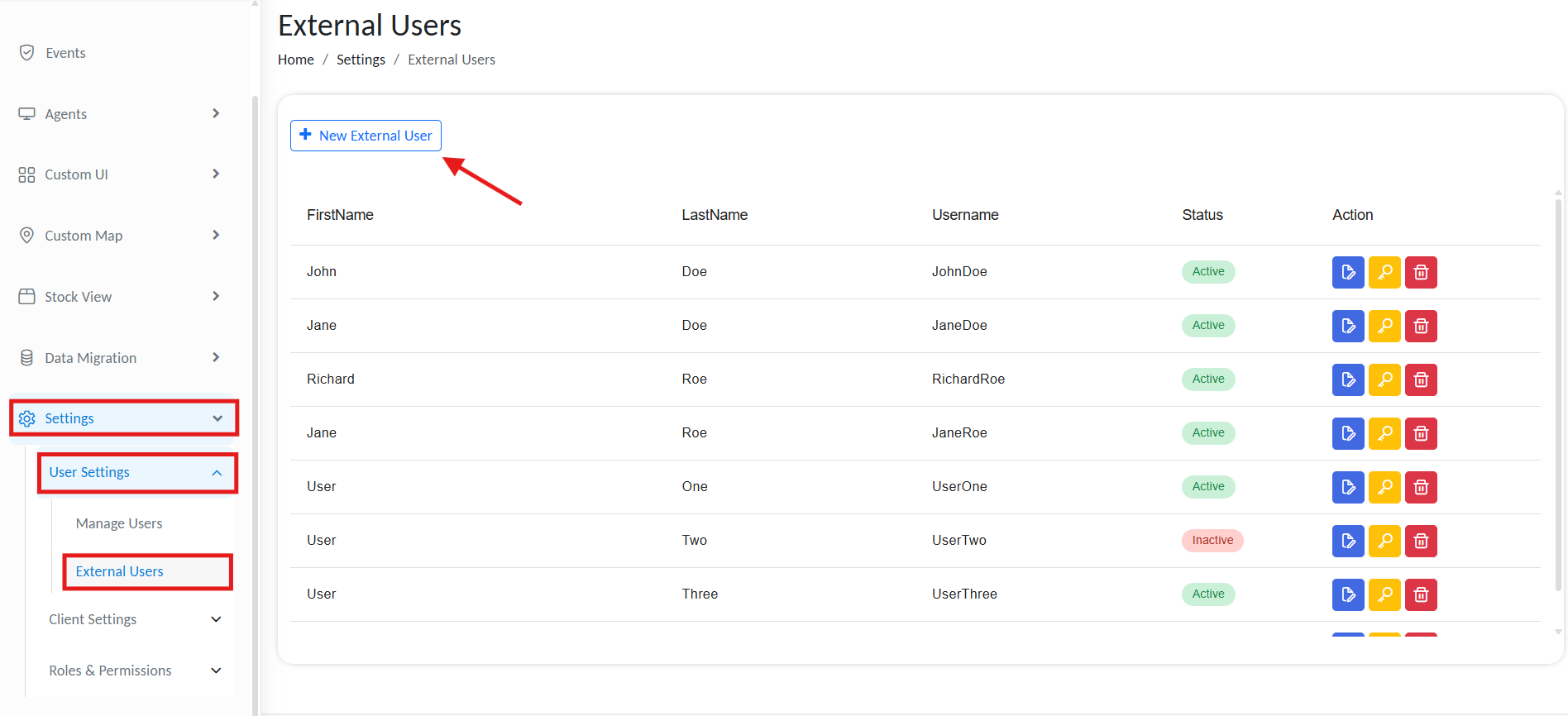Collapse the User Settings submenu
Viewport: 1568px width, 716px height.
137,473
